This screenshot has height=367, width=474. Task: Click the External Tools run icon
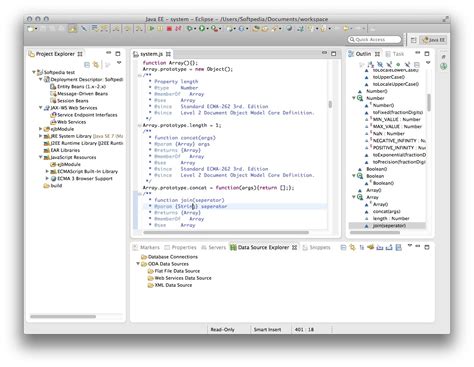[214, 29]
